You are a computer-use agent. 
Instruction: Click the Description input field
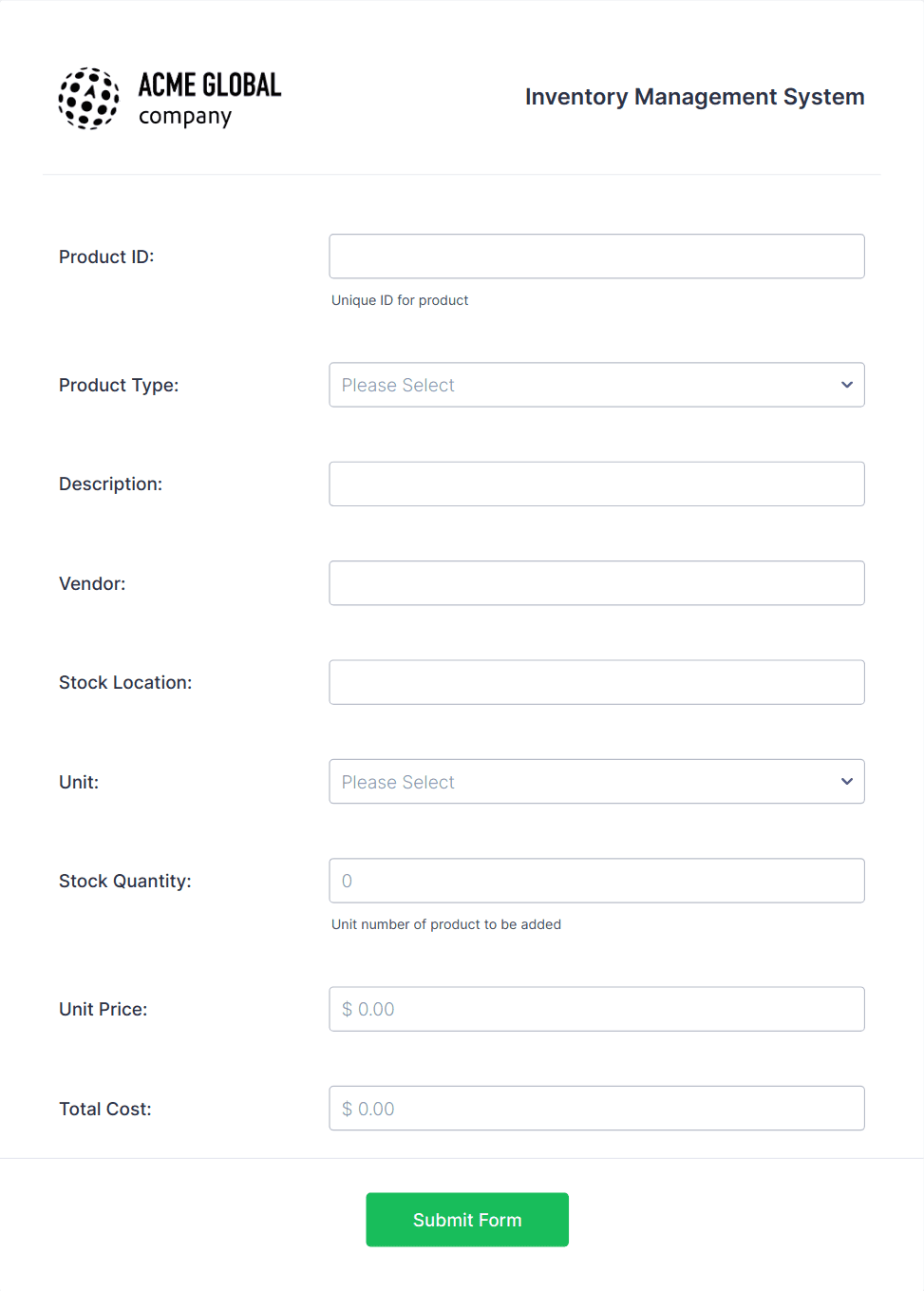(x=596, y=484)
